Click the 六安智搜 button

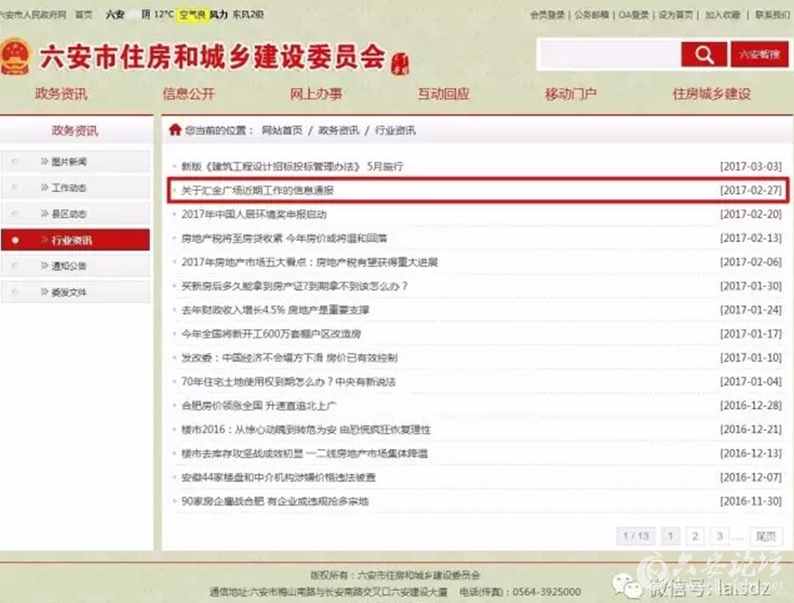point(759,54)
